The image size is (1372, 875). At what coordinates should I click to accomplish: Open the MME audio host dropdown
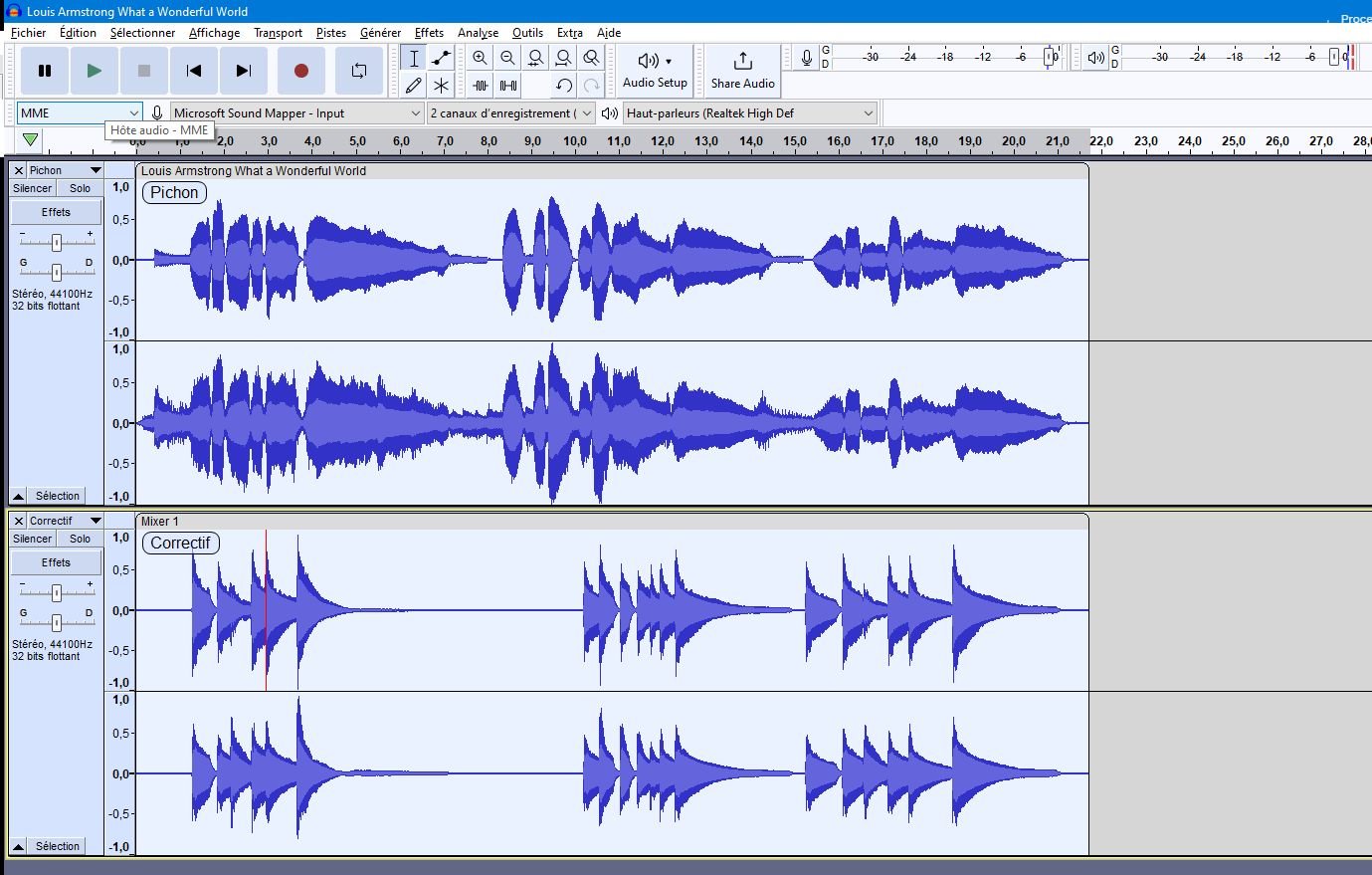pyautogui.click(x=79, y=113)
